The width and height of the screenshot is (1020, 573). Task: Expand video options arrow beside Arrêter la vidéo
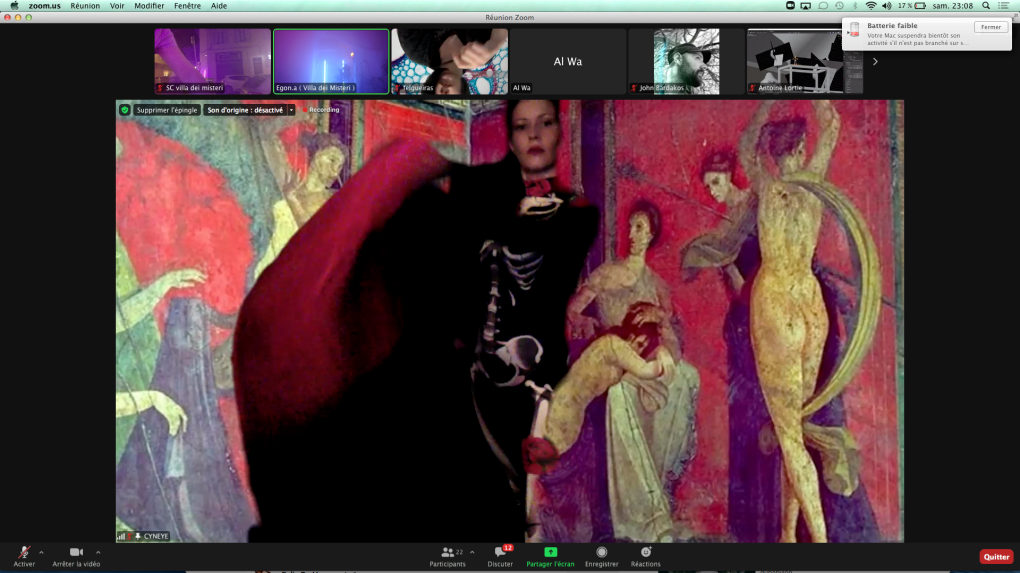point(98,551)
